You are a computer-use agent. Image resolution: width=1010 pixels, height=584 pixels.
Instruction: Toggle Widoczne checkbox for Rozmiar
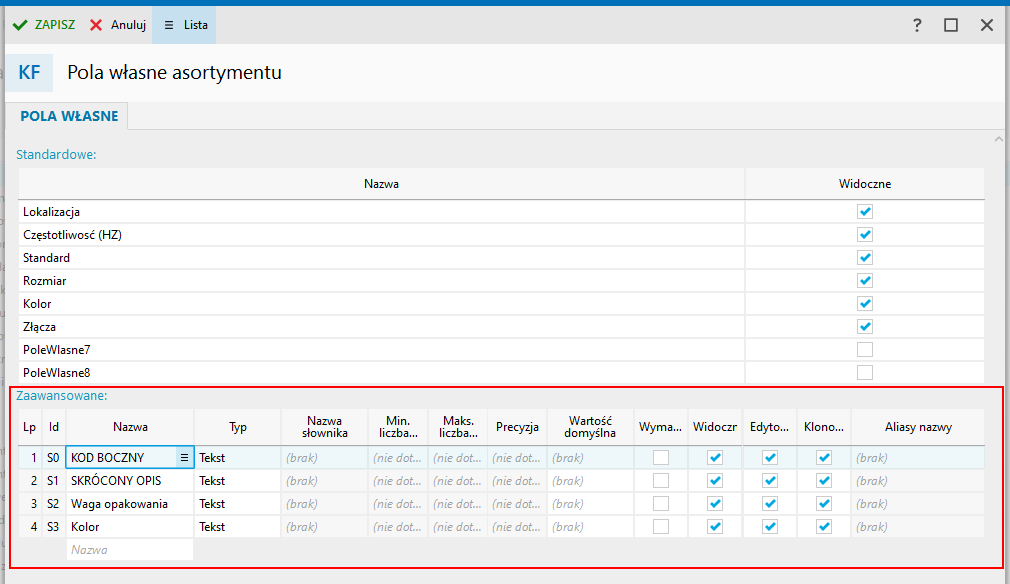tap(864, 281)
